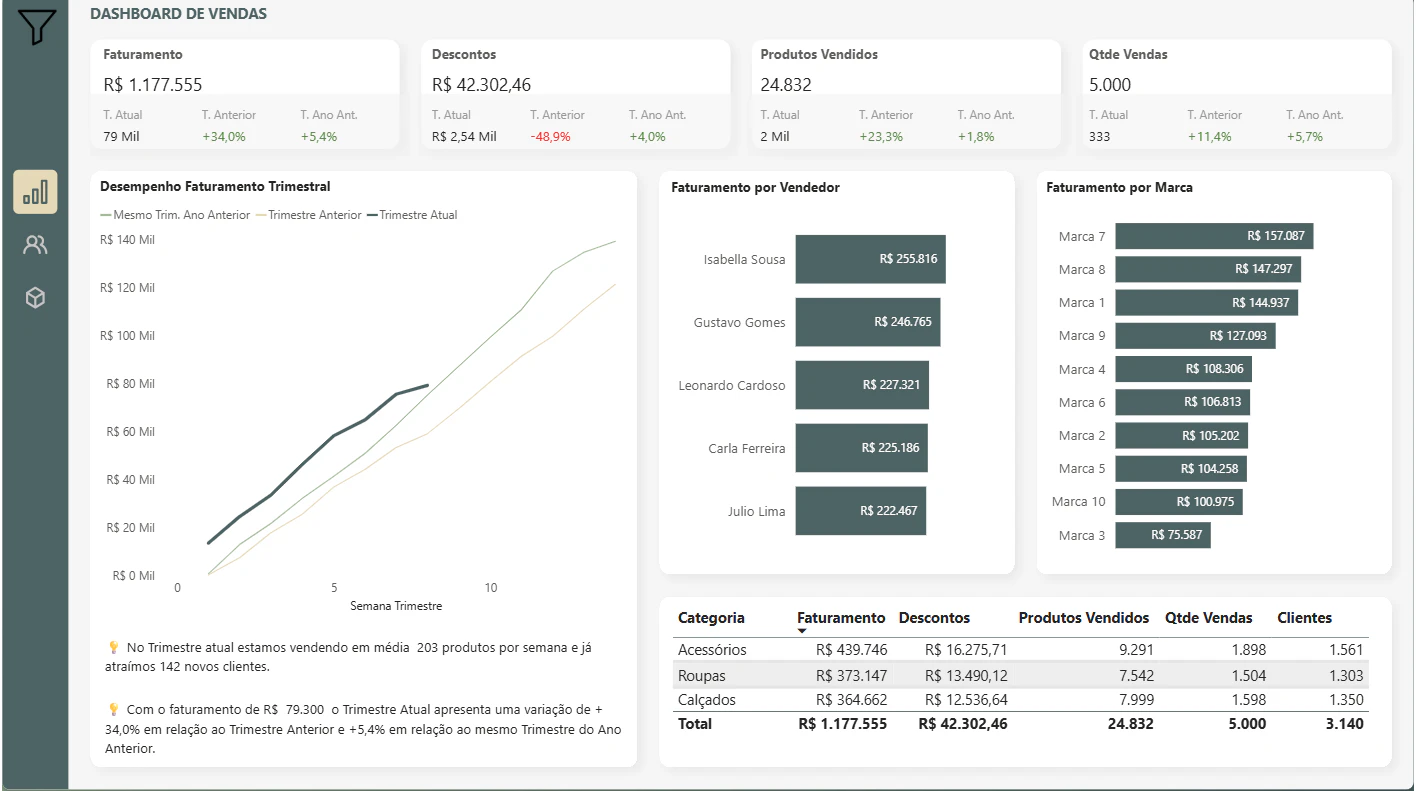Click the Acessórios category row
The width and height of the screenshot is (1416, 791).
click(x=1023, y=649)
